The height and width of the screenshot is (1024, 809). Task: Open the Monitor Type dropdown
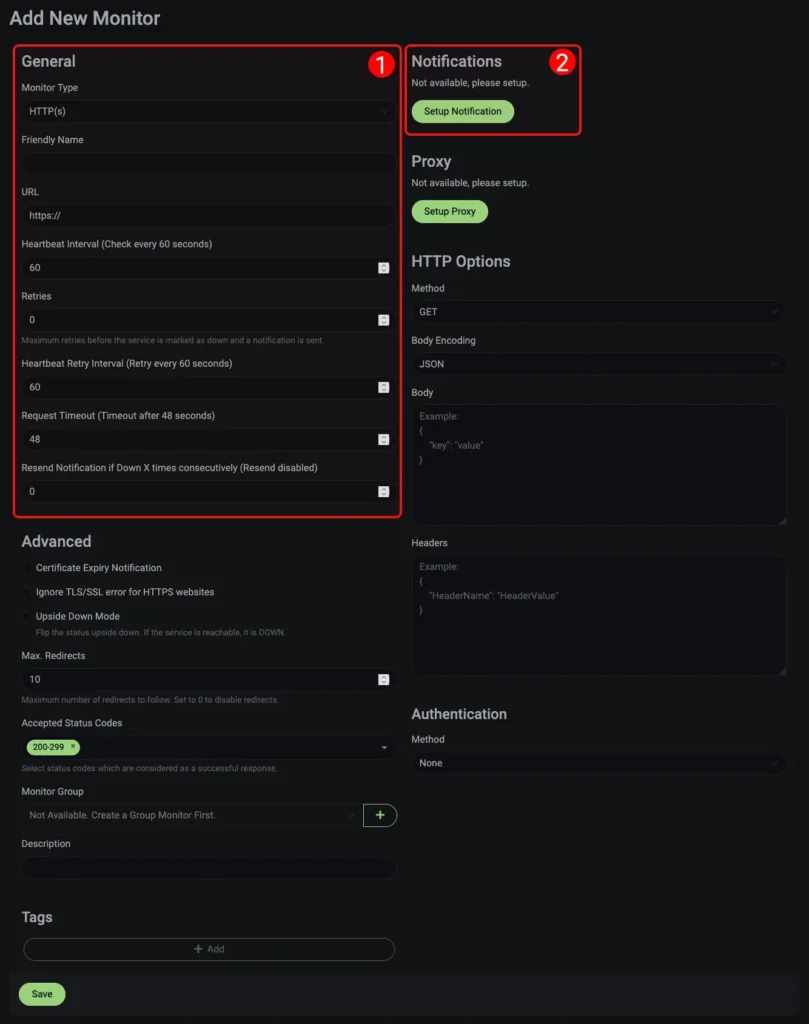[207, 112]
